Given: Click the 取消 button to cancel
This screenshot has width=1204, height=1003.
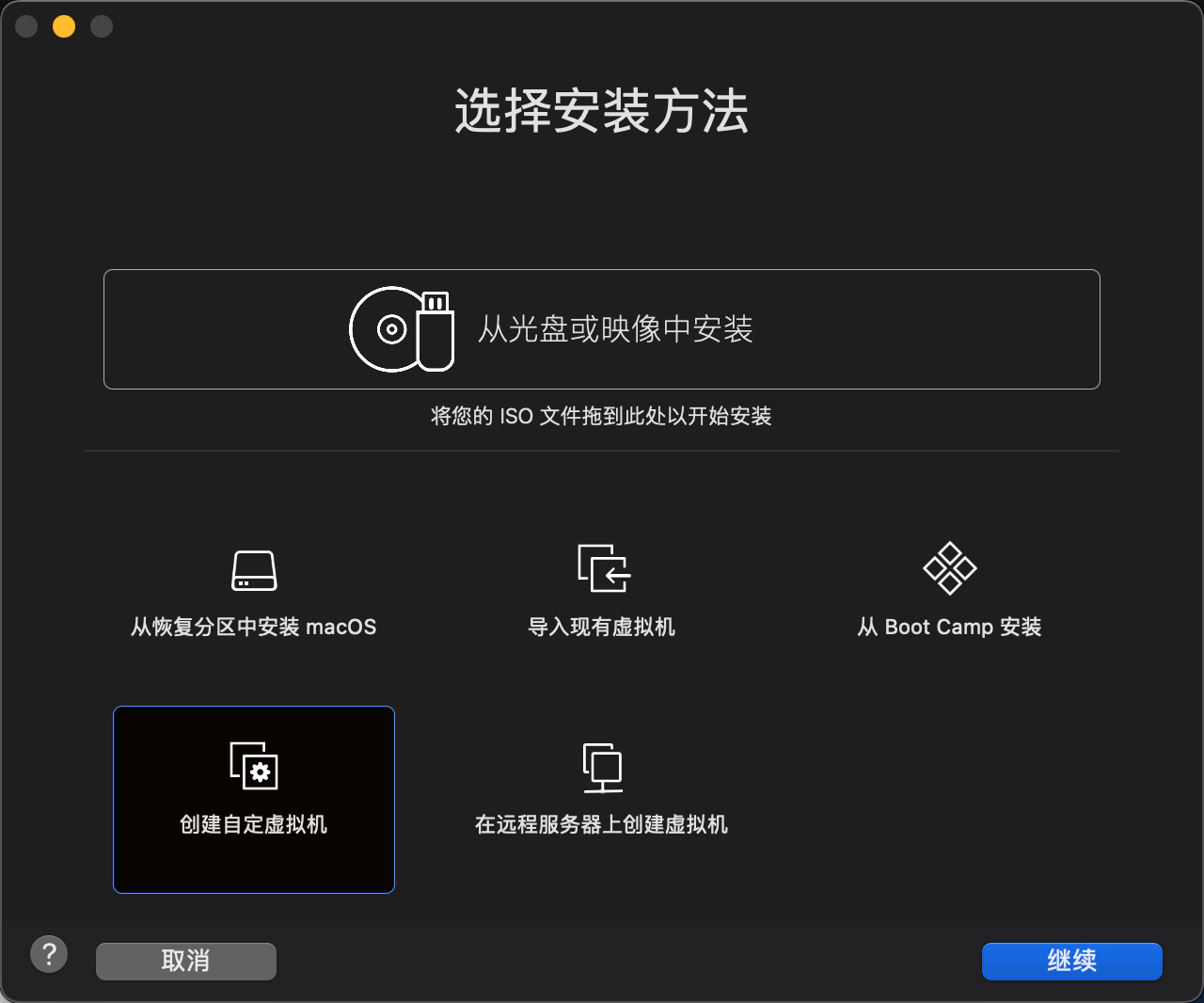Looking at the screenshot, I should click(185, 961).
